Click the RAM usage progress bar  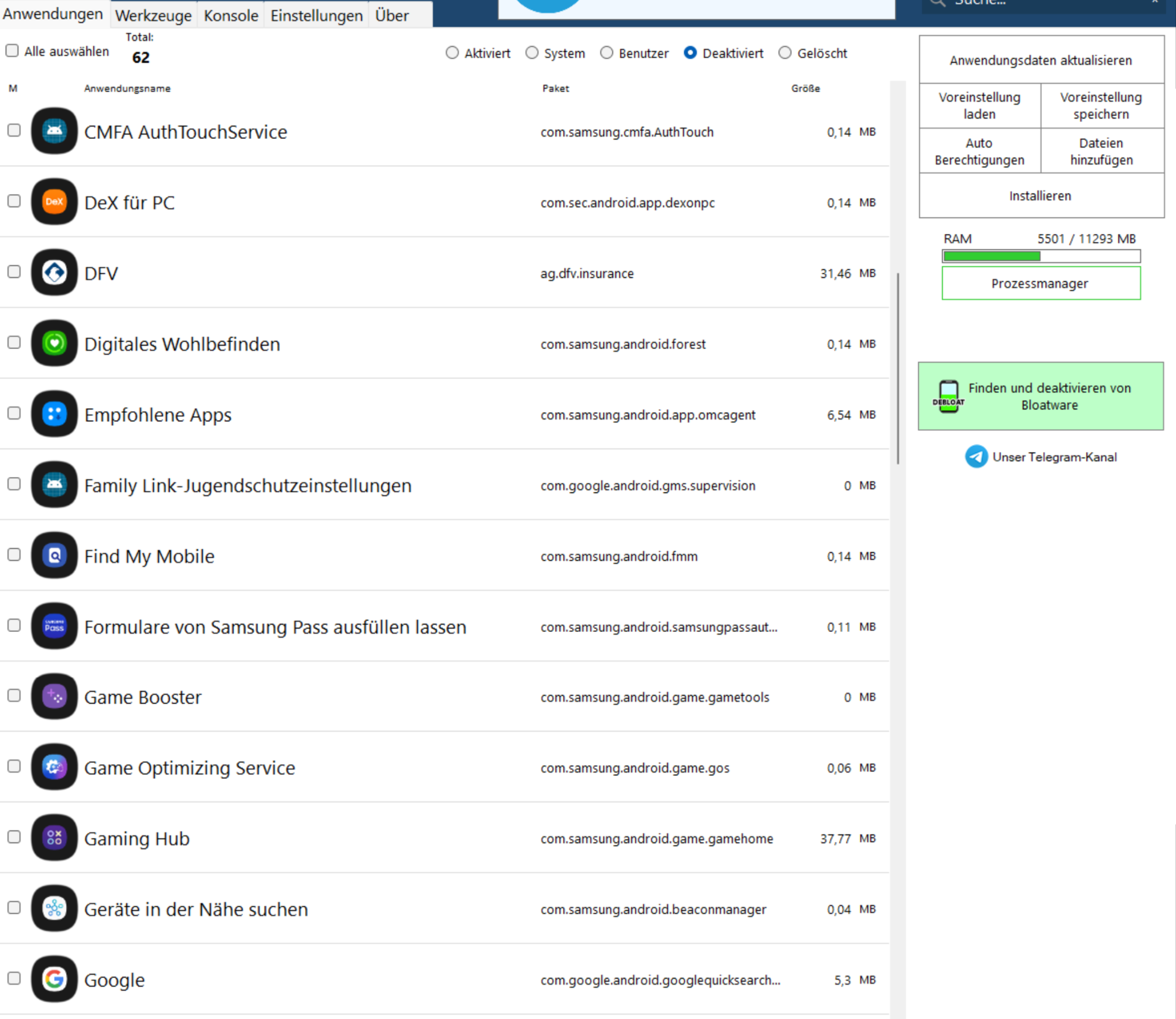[1041, 256]
